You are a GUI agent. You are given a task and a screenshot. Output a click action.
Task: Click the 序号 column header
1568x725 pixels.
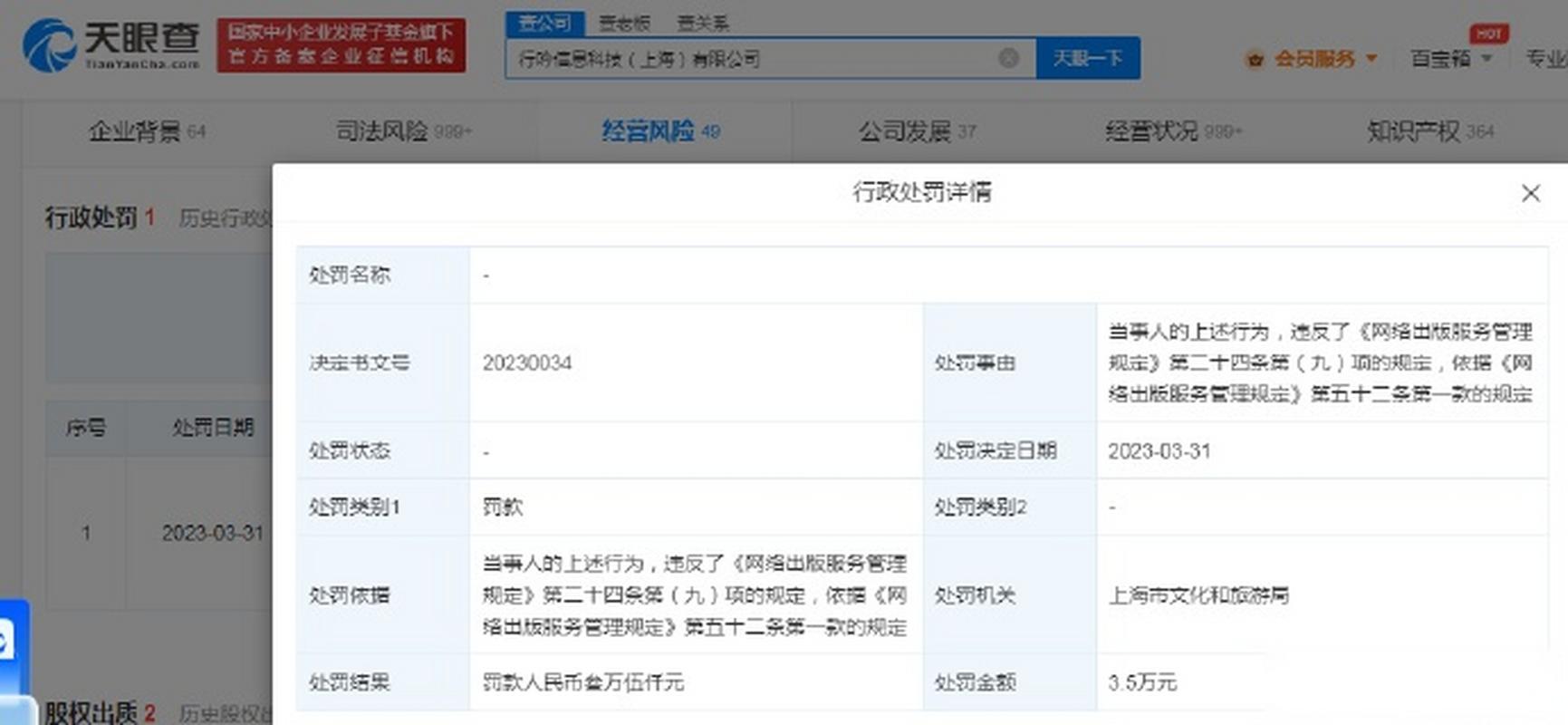[86, 428]
